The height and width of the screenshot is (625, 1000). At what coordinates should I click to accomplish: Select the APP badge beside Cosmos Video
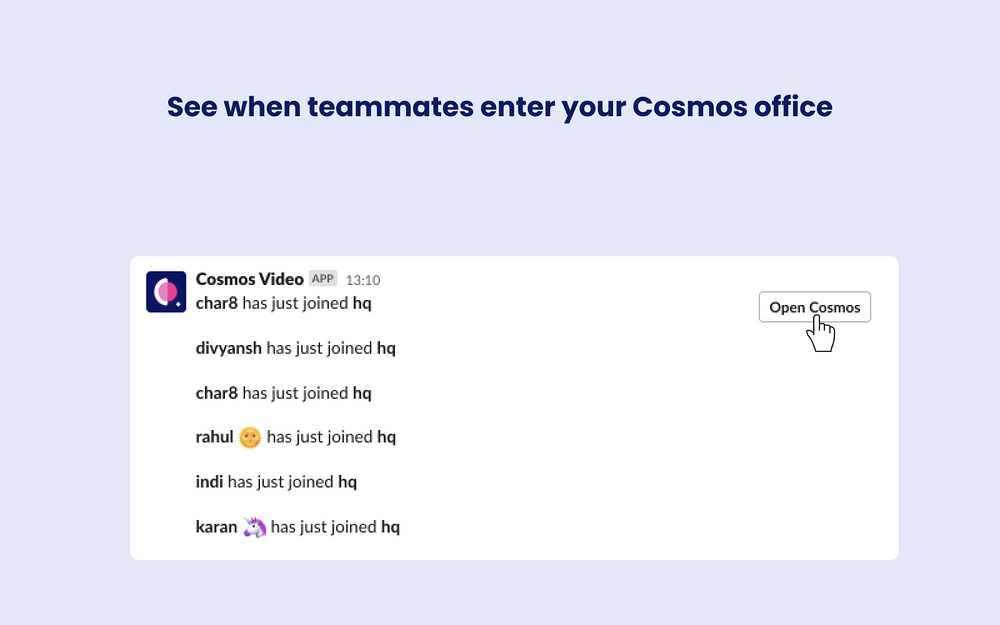(x=323, y=279)
